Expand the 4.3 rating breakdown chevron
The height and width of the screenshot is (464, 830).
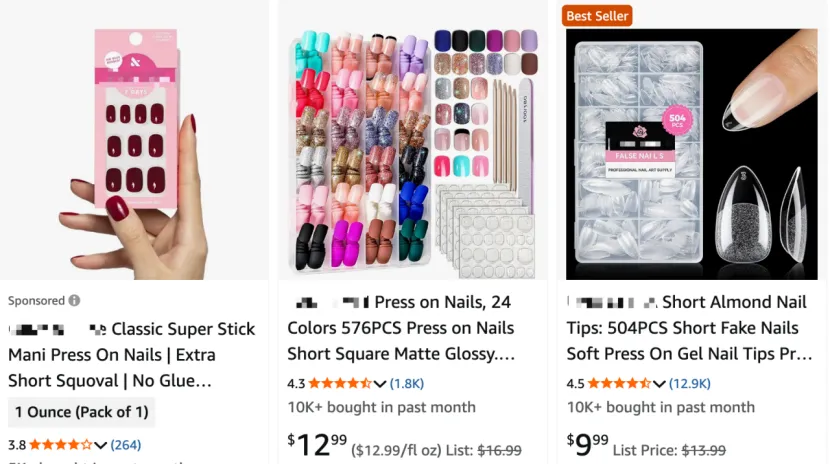(x=379, y=383)
